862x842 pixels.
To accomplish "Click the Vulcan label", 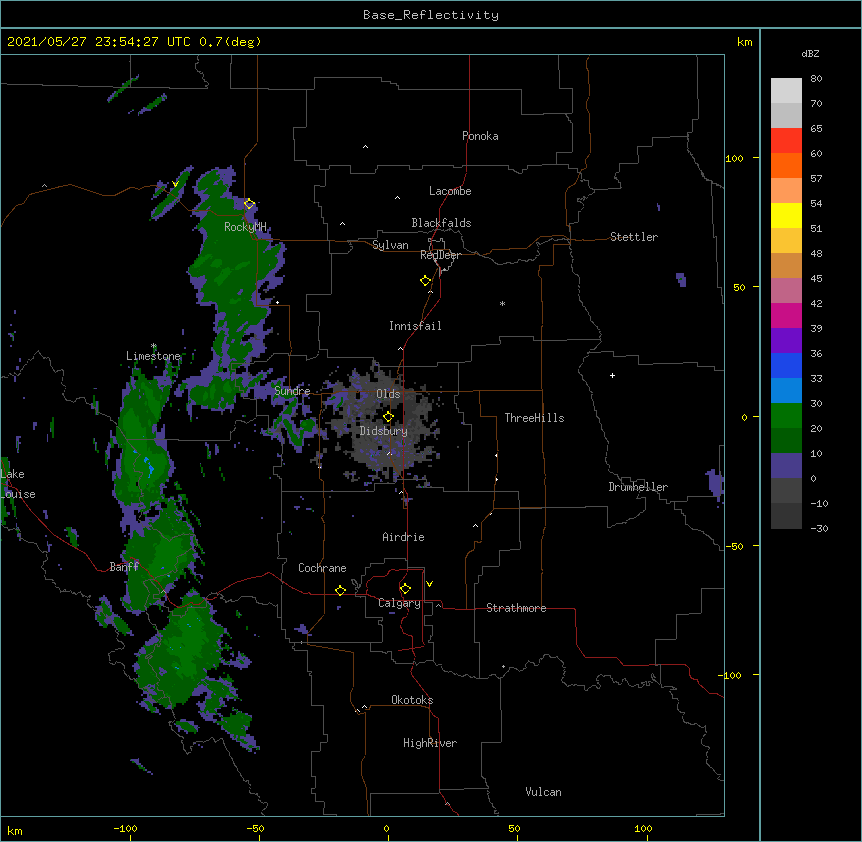I will tap(543, 792).
